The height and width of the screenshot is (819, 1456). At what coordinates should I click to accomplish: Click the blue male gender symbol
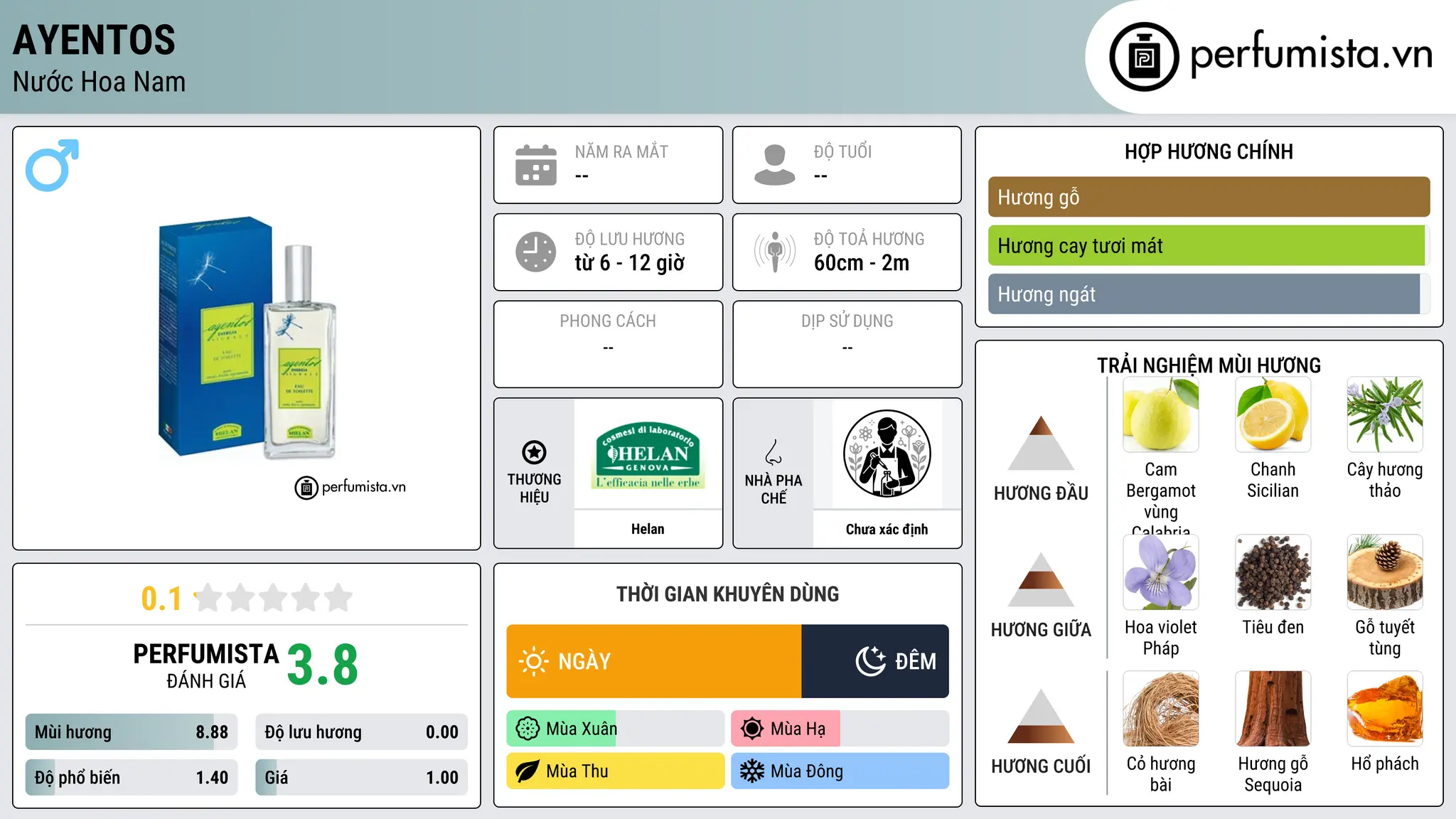[x=52, y=165]
